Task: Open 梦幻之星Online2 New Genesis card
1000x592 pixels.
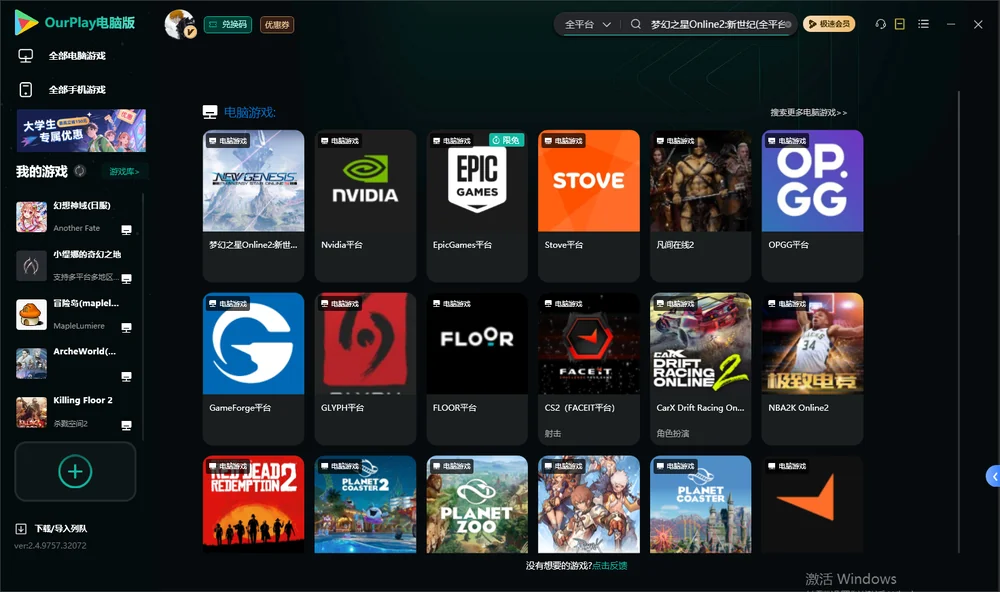Action: click(253, 205)
